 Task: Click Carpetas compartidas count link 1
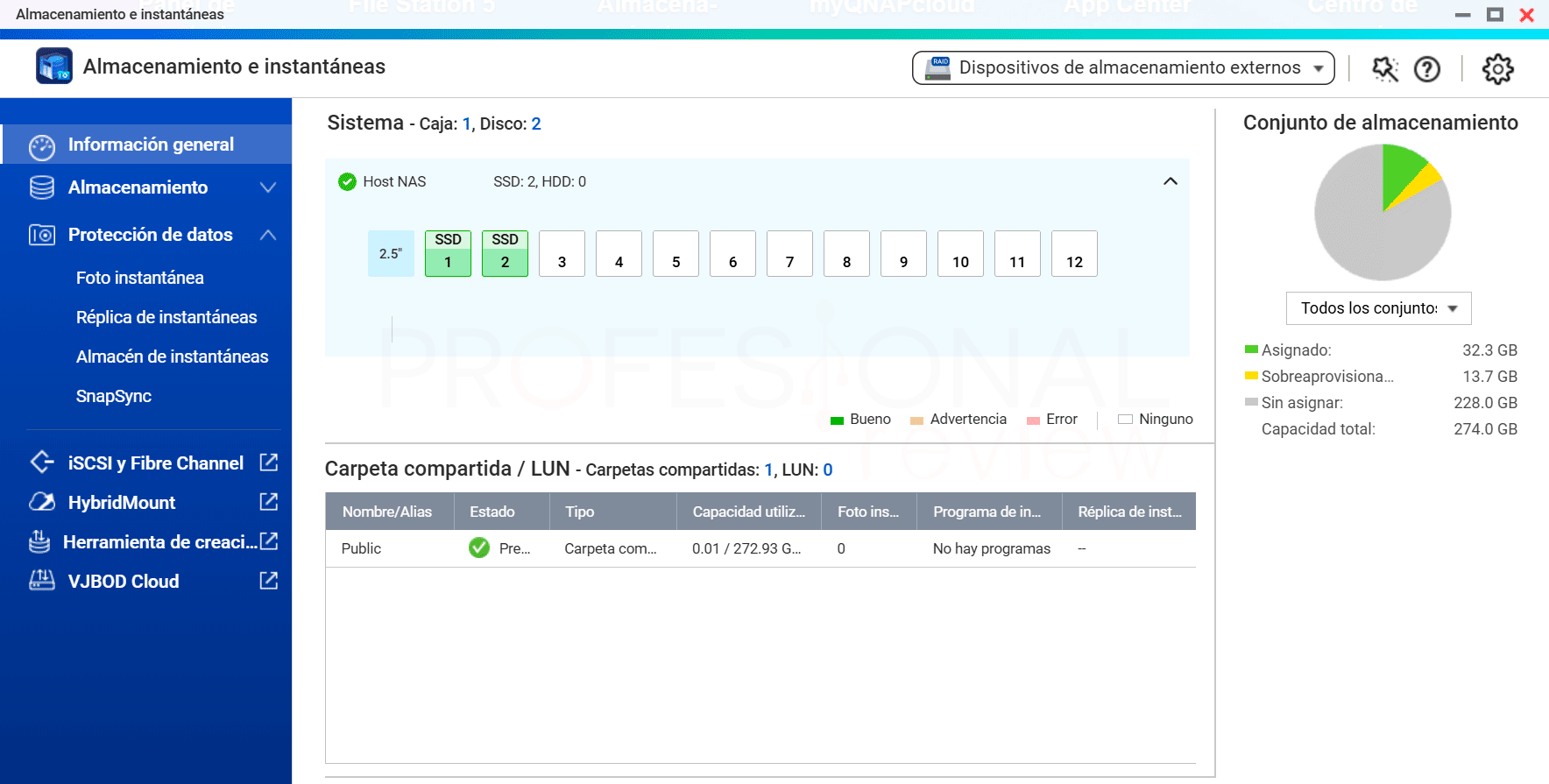click(x=768, y=470)
